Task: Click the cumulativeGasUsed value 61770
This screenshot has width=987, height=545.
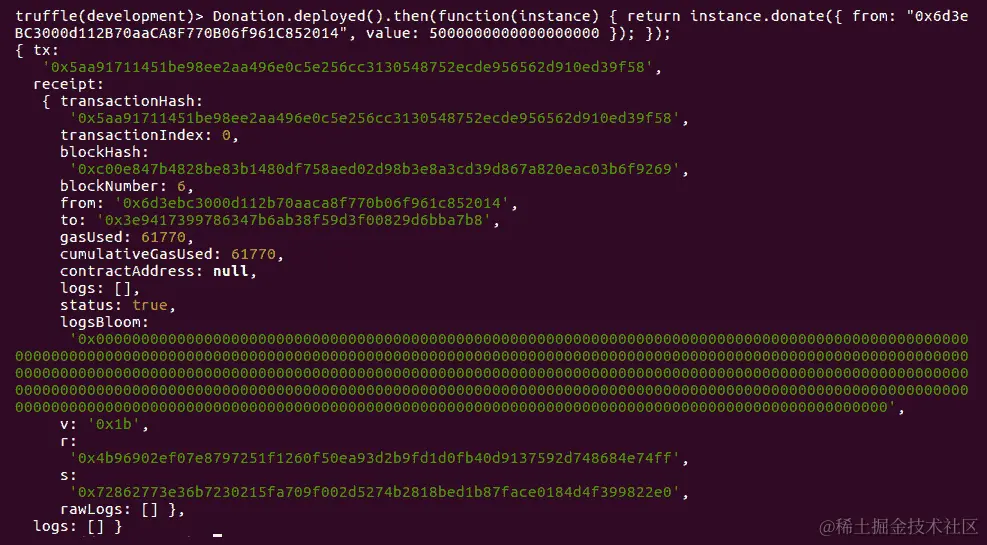Action: point(254,254)
